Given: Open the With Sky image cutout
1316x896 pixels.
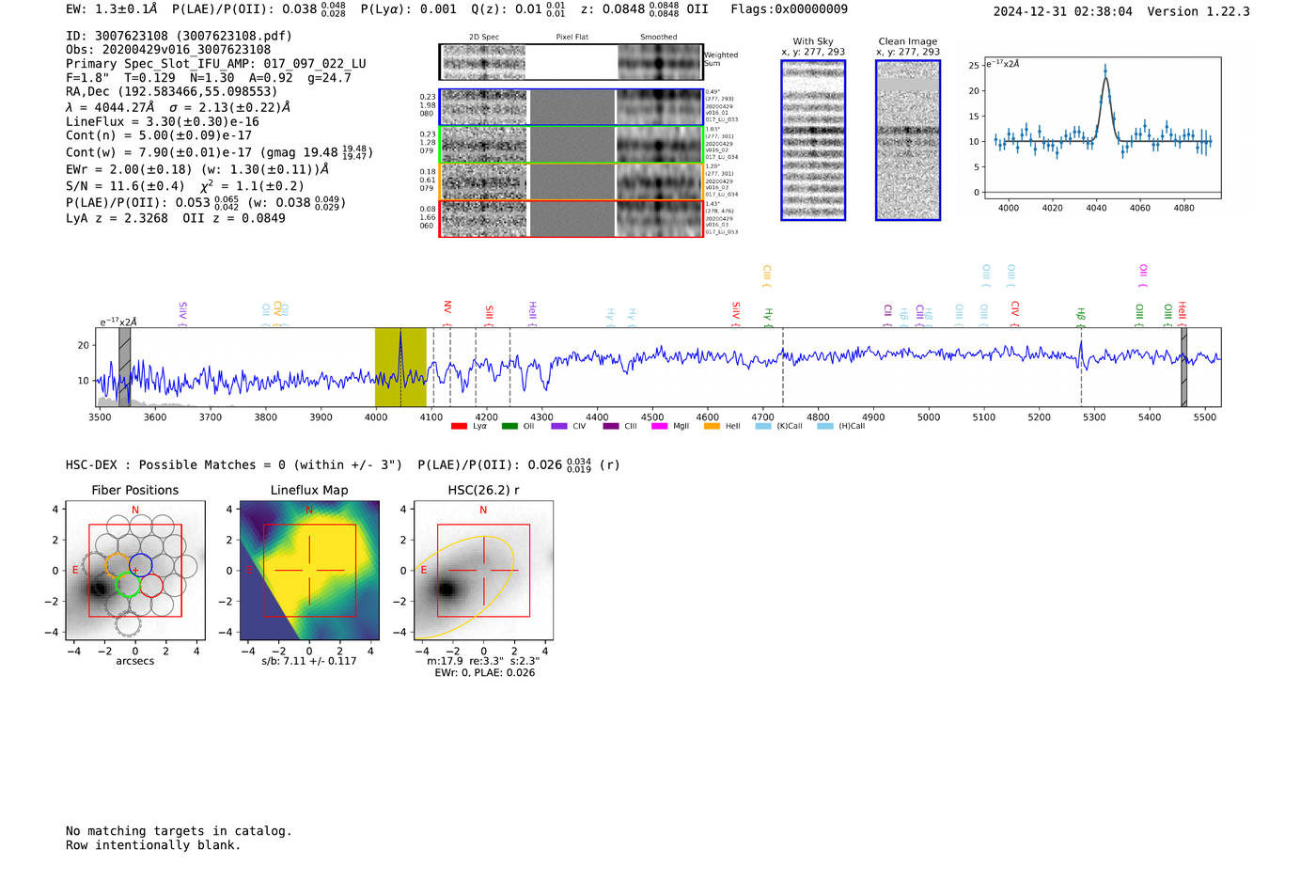Looking at the screenshot, I should (813, 140).
